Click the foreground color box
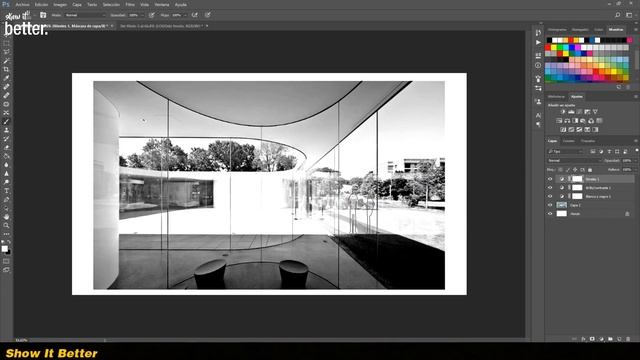This screenshot has height=360, width=640. [x=4, y=249]
